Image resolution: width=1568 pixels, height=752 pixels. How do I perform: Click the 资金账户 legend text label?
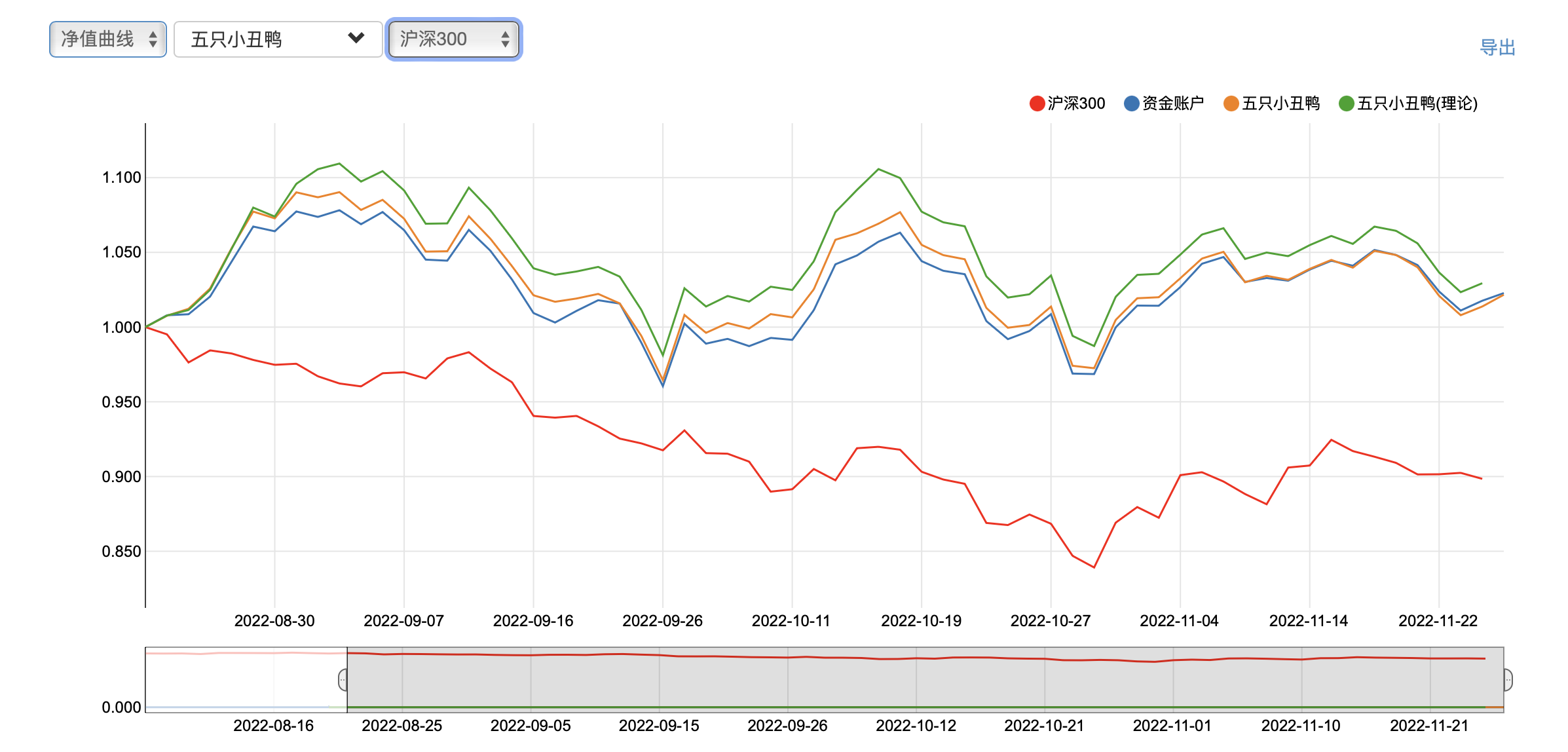pos(1172,103)
